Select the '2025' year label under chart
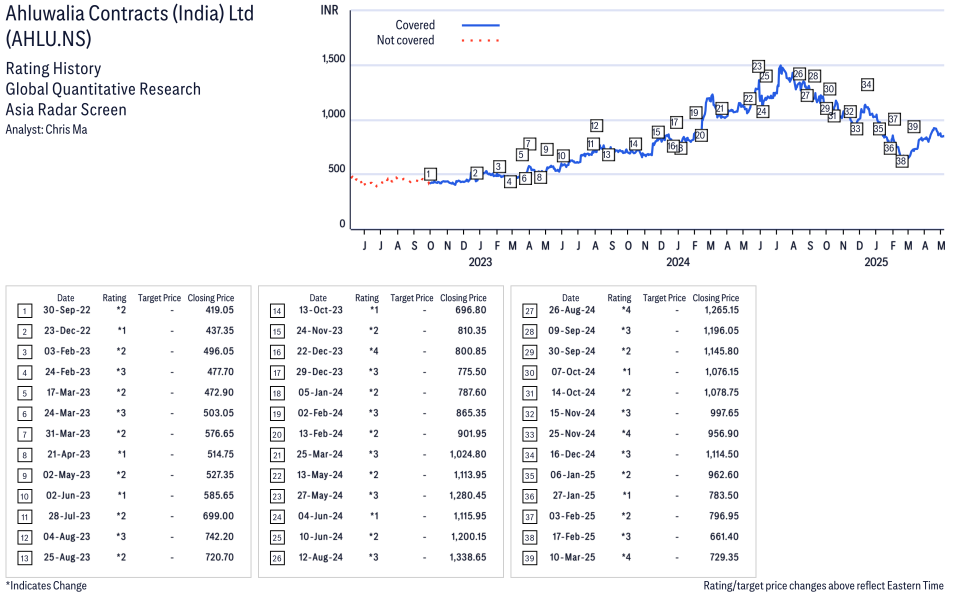The width and height of the screenshot is (955, 593). click(x=876, y=262)
